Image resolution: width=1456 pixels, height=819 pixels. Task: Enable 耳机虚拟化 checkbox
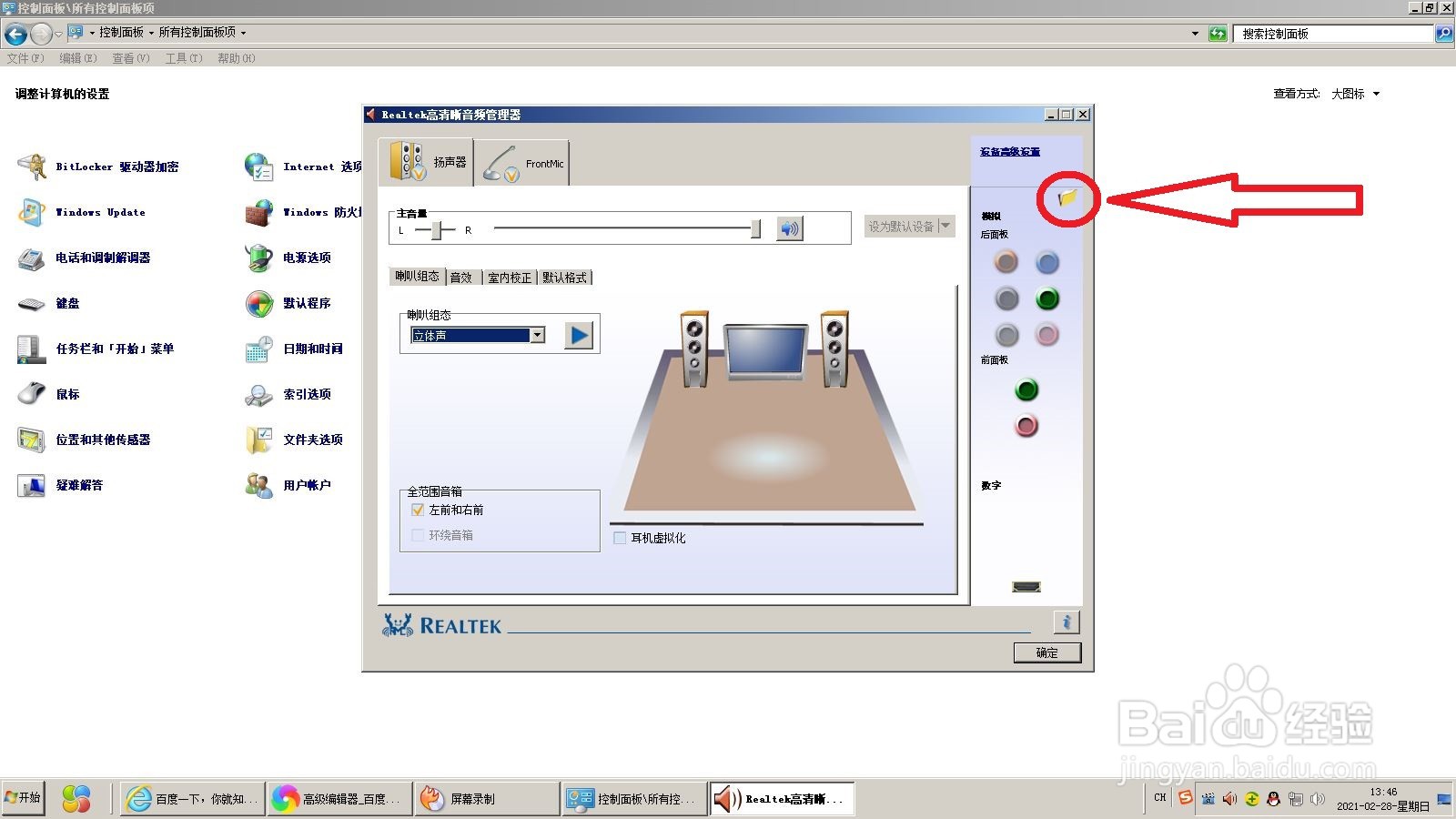click(620, 538)
